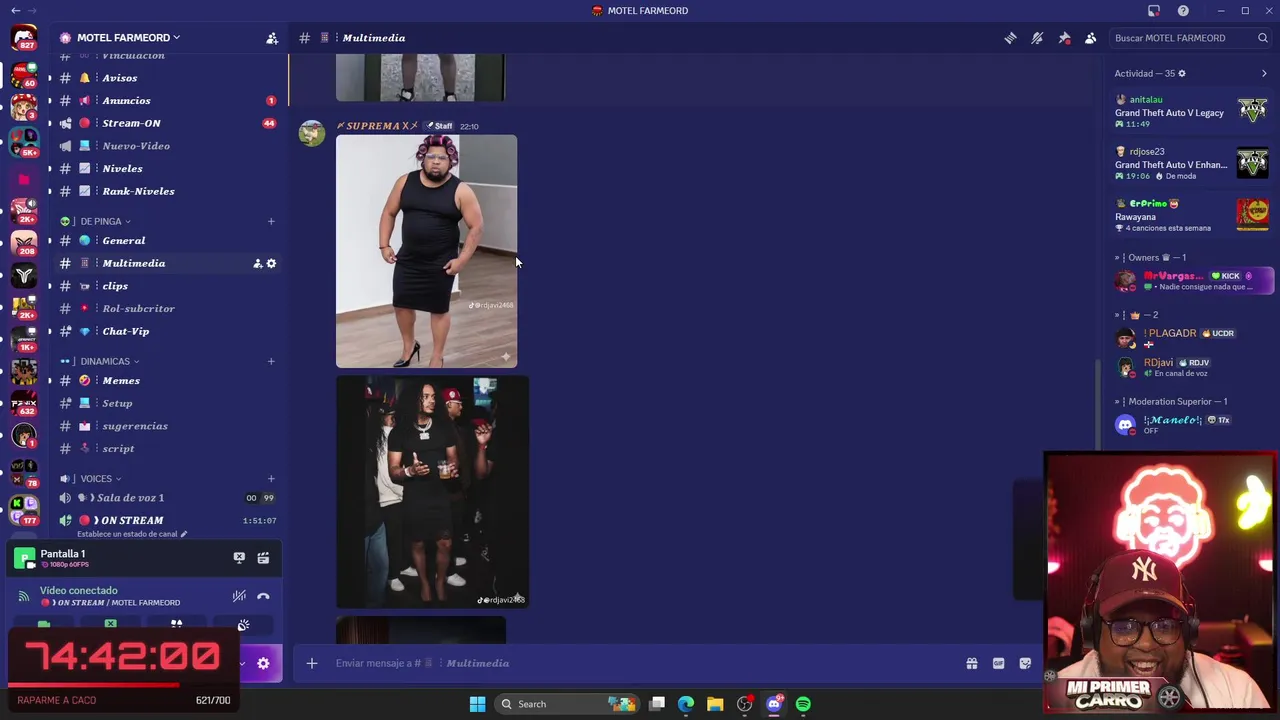
Task: Open rdjose23 activity card
Action: coord(1191,164)
